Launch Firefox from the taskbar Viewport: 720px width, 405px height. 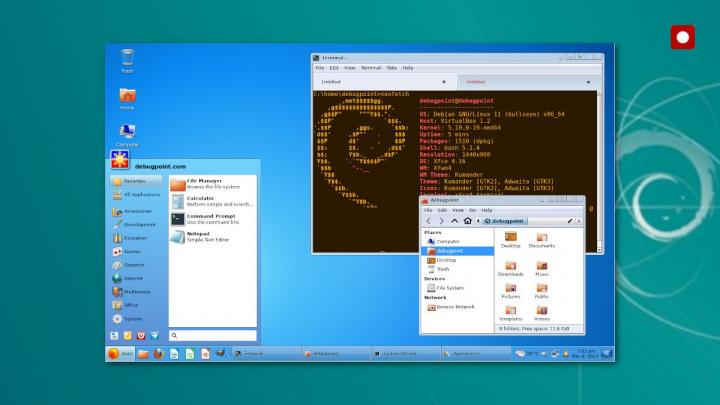tap(158, 353)
